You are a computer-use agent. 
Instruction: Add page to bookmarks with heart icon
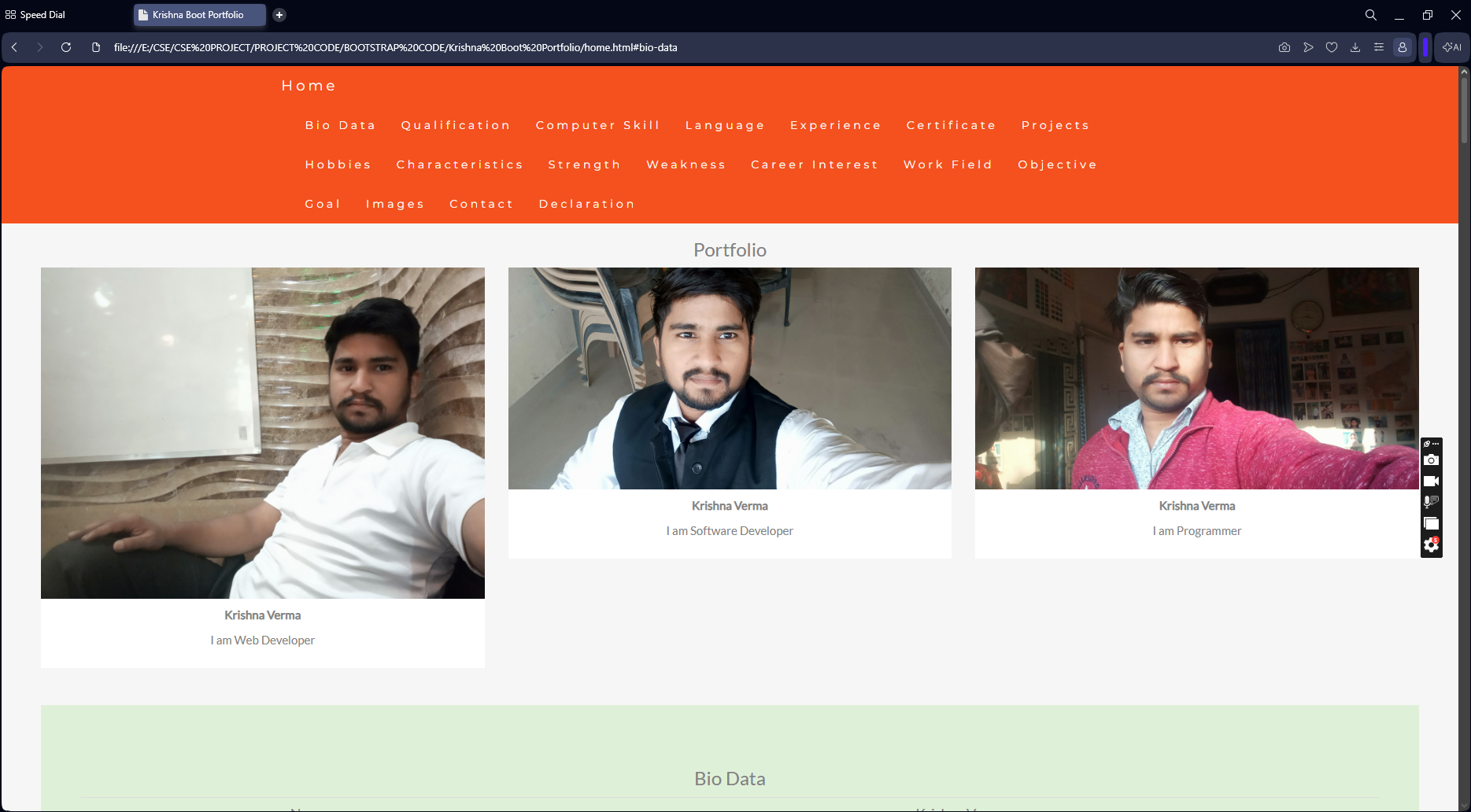1332,47
